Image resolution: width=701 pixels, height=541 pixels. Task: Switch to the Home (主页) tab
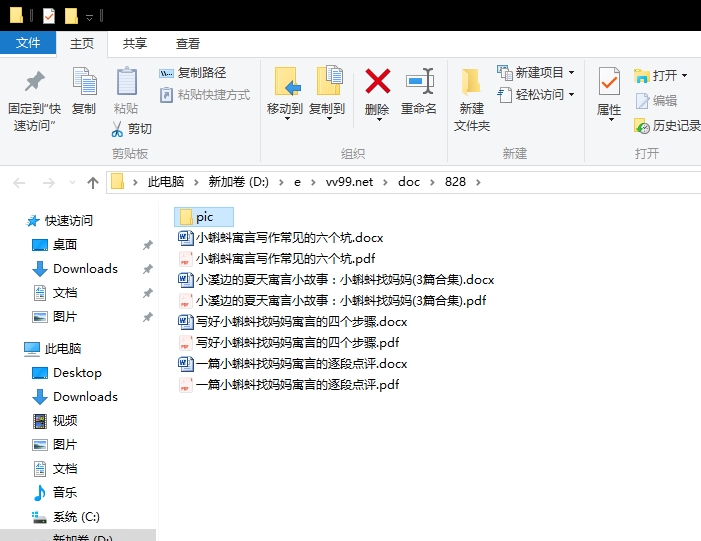pos(82,44)
